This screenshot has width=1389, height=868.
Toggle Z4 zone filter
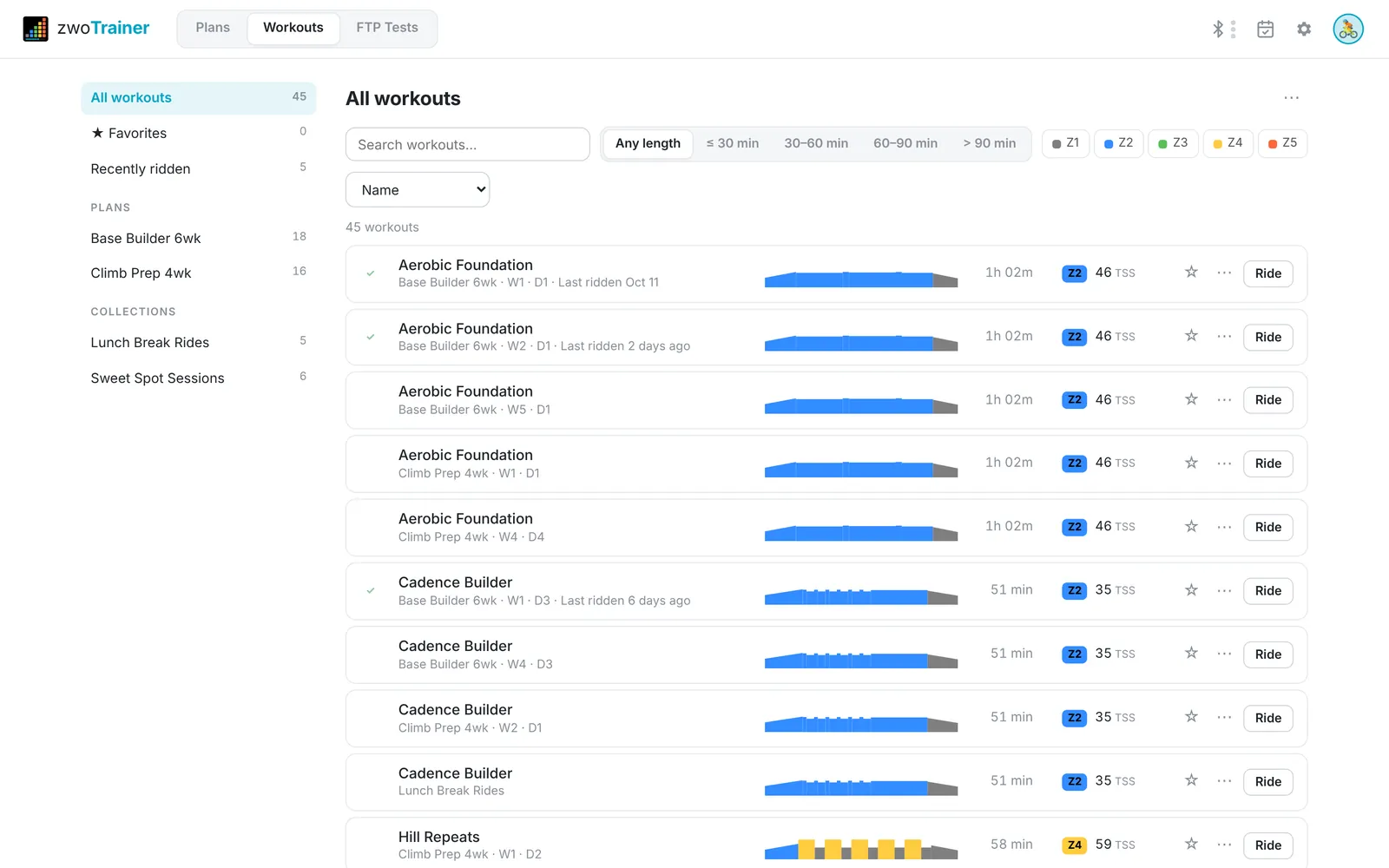1228,143
